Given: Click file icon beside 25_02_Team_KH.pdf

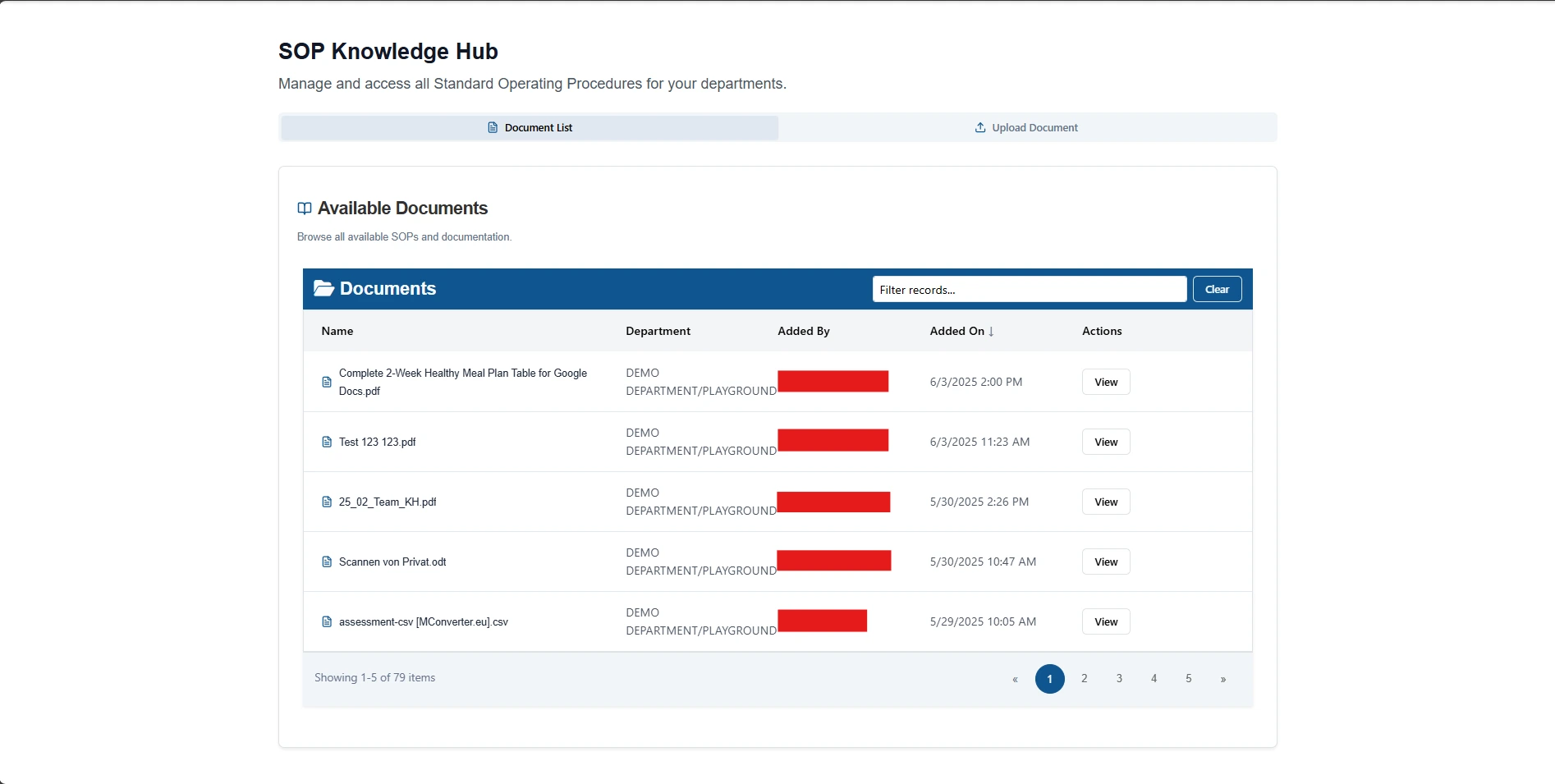Looking at the screenshot, I should pos(327,502).
